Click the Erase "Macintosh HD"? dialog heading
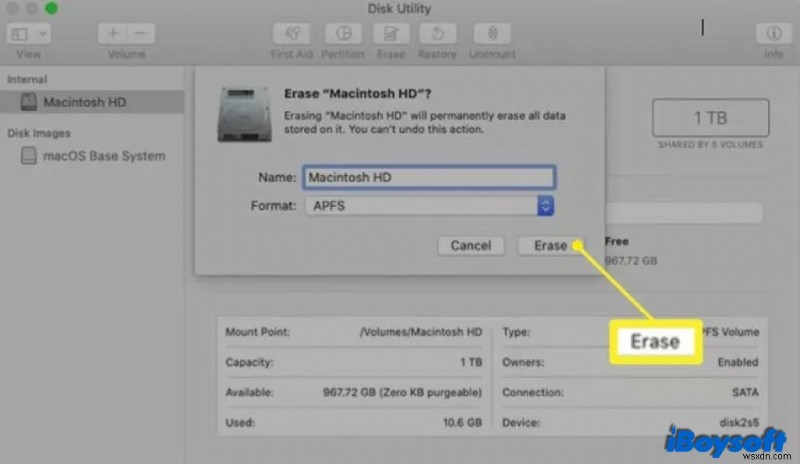 358,94
